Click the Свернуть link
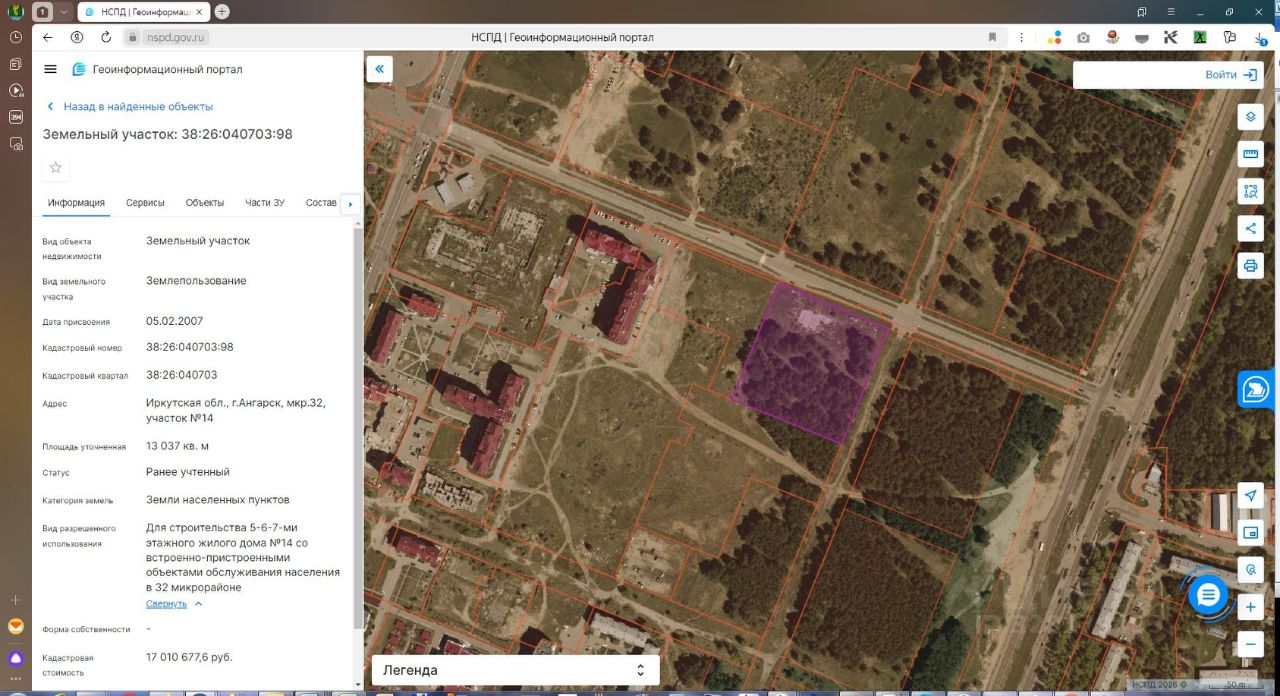 coord(166,604)
